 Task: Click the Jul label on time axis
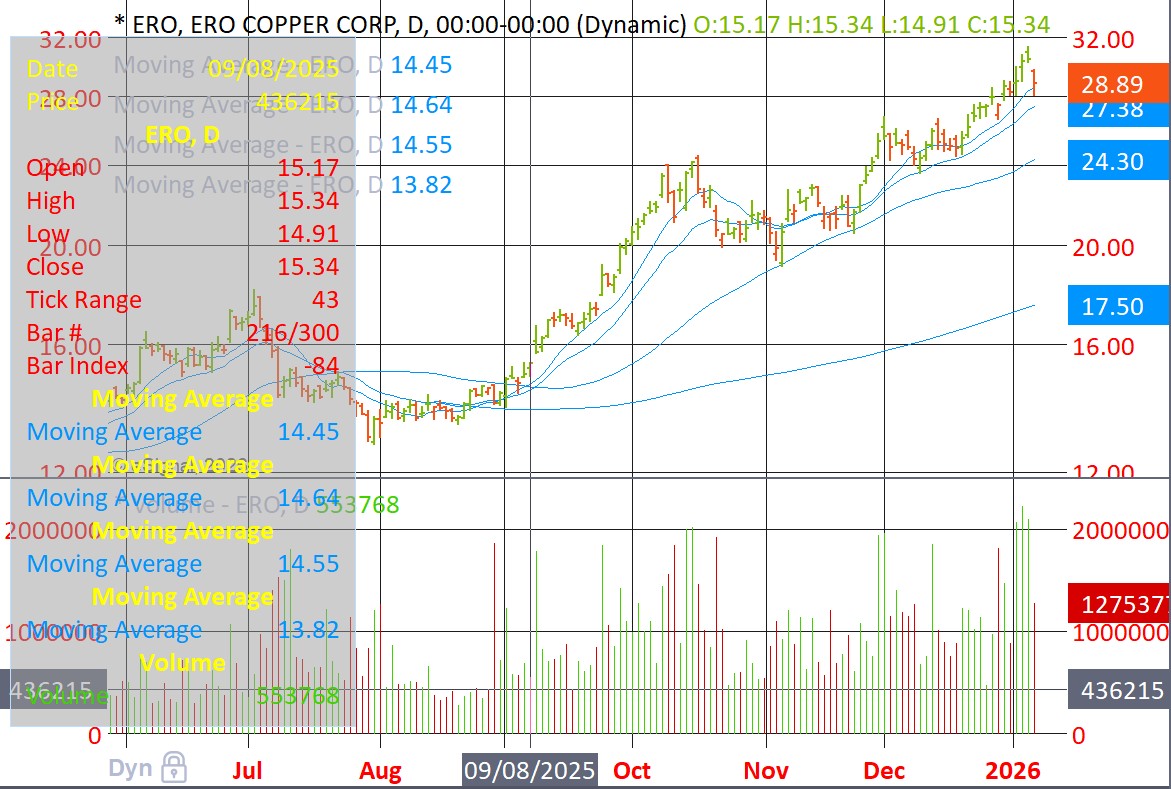pyautogui.click(x=247, y=770)
